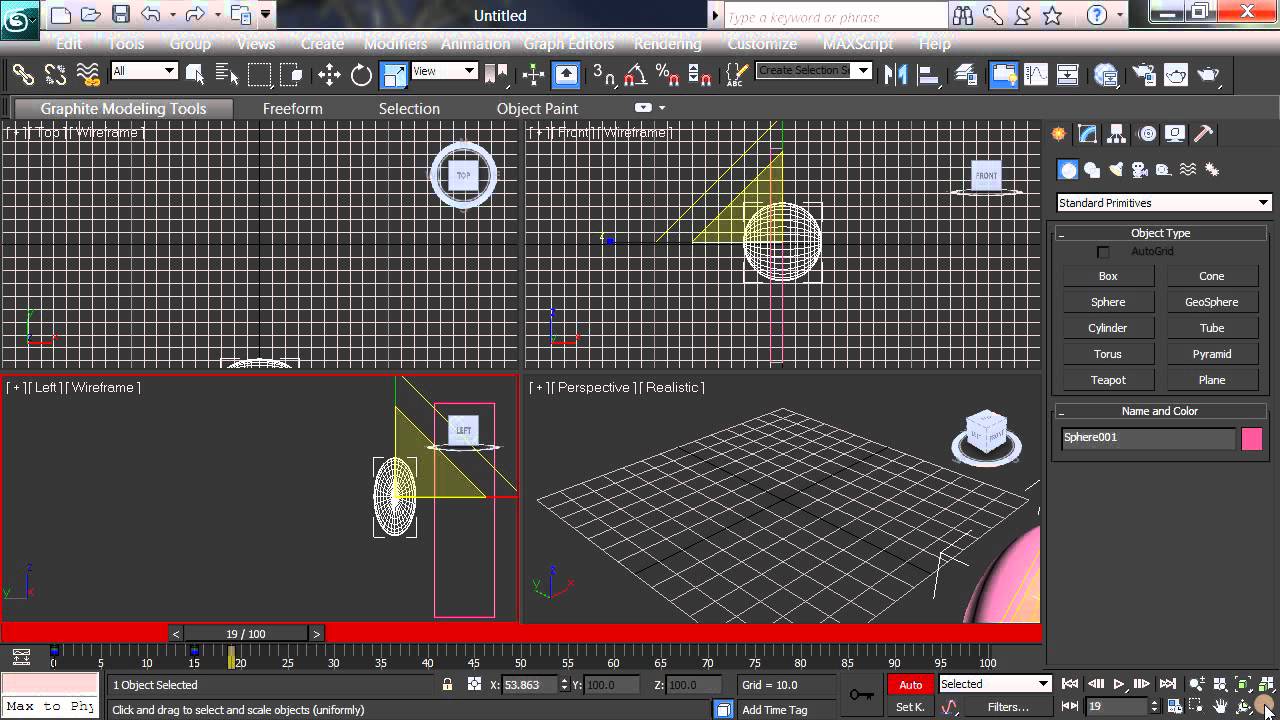Click the Teapot primitive button

pyautogui.click(x=1108, y=380)
